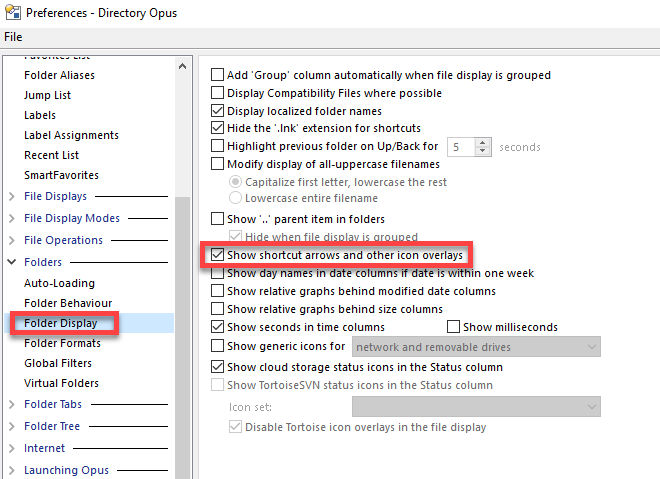Open network and removable drives dropdown

pos(476,347)
